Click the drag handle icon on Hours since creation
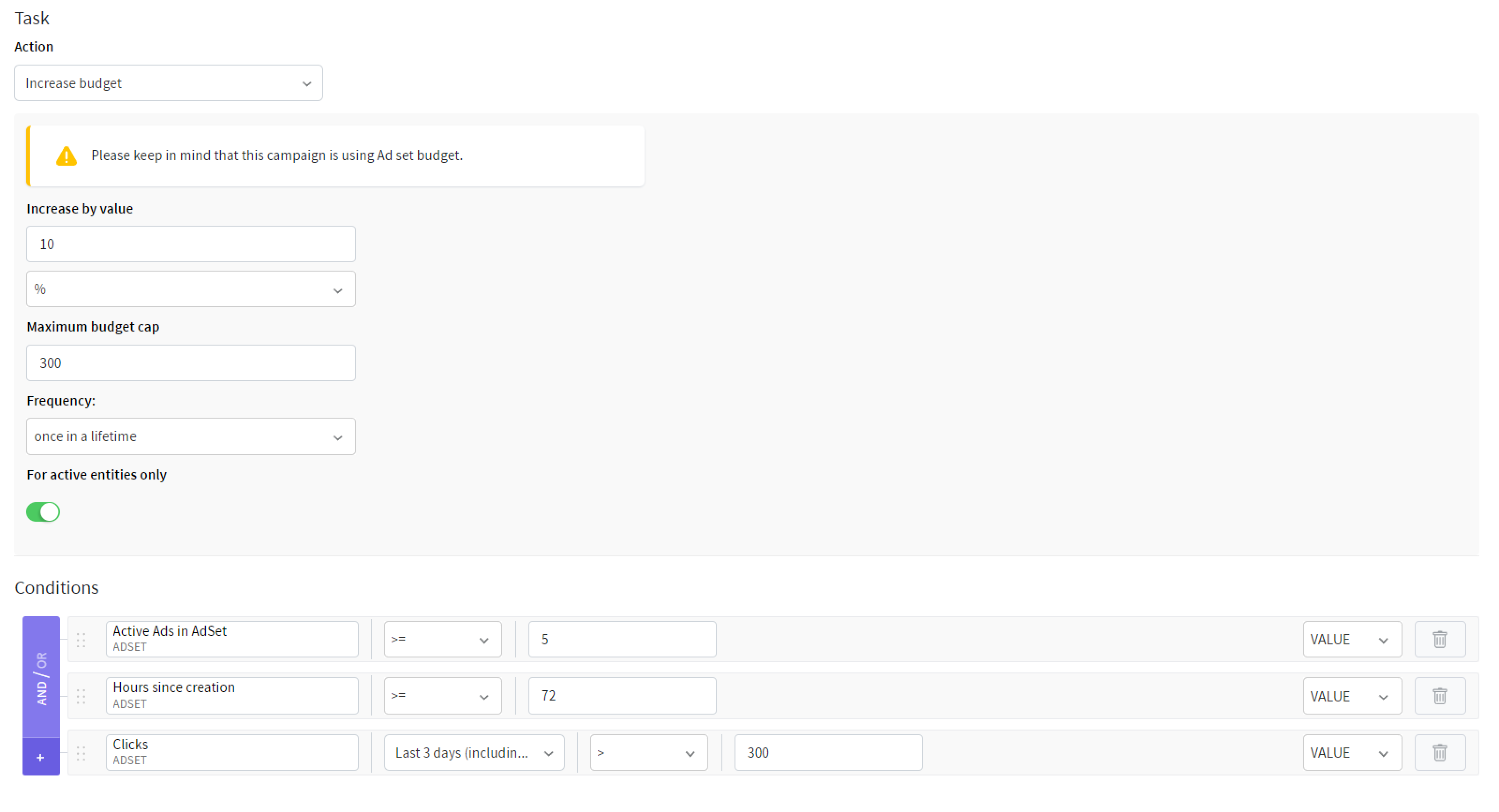Image resolution: width=1499 pixels, height=812 pixels. pyautogui.click(x=81, y=695)
